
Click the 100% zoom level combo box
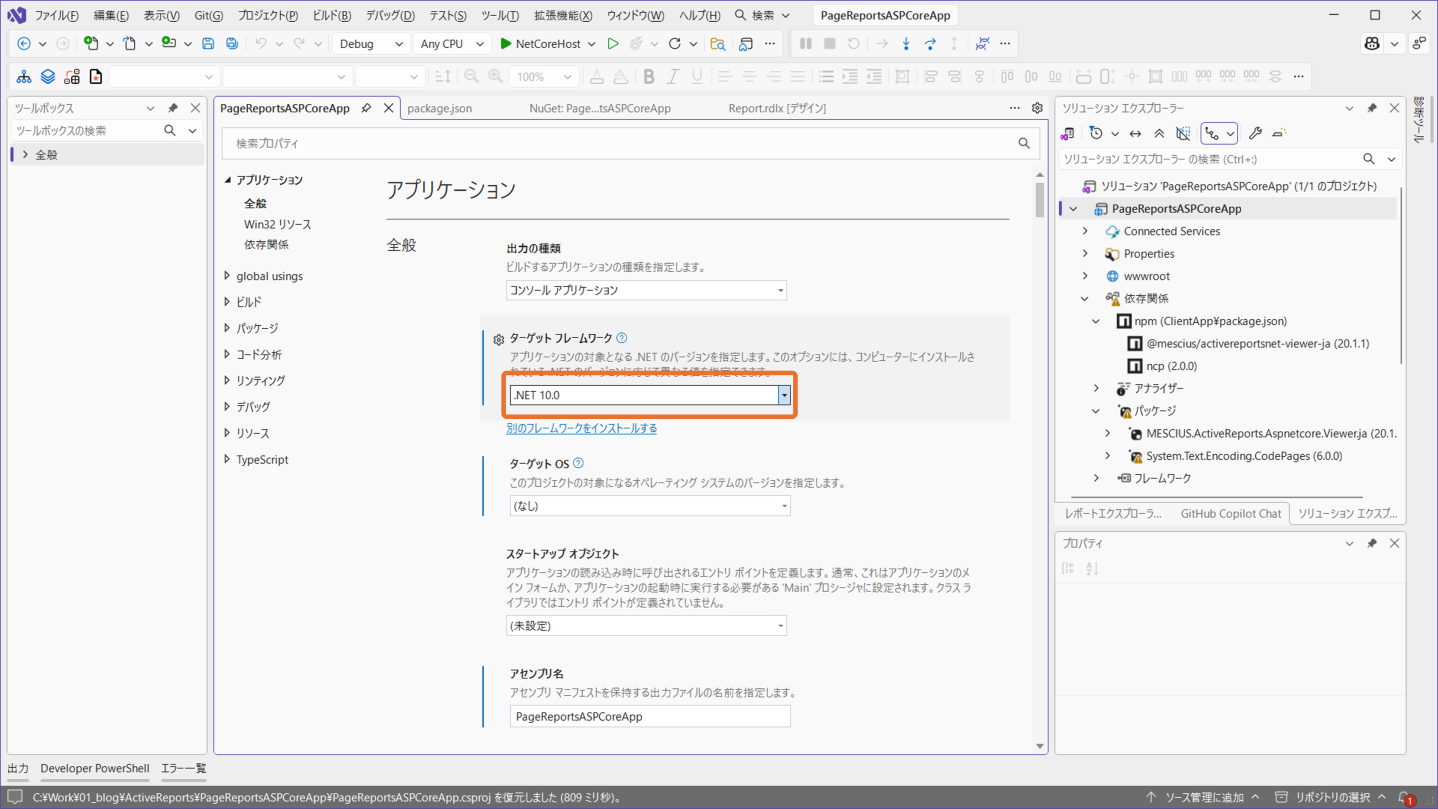click(543, 77)
